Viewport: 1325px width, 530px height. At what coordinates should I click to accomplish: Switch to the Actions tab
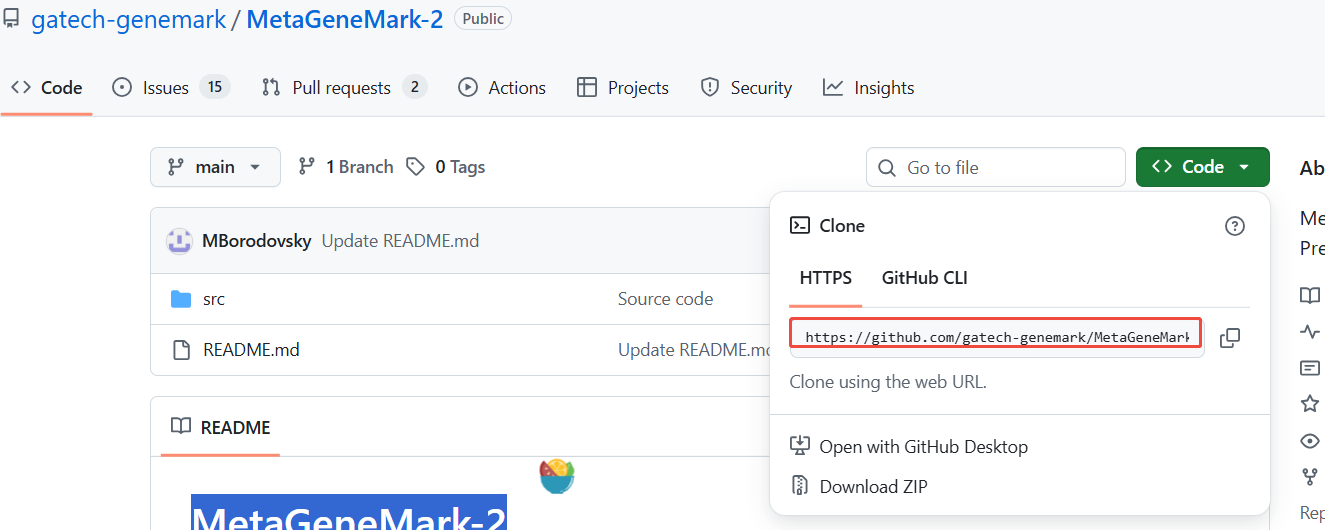point(502,88)
